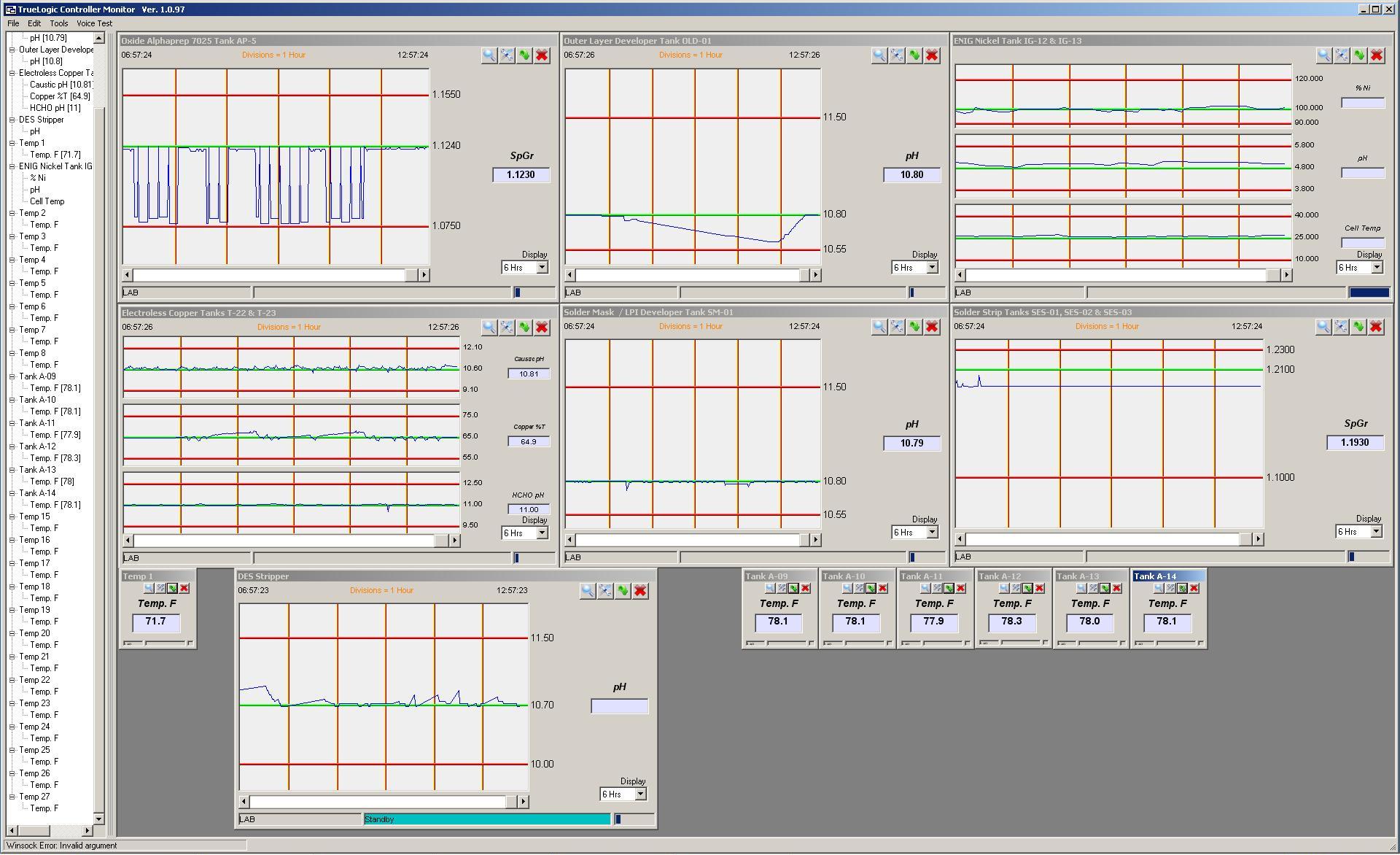This screenshot has height=855, width=1400.
Task: Open Display dropdown in Solder Strip Tanks panel
Action: [1376, 532]
